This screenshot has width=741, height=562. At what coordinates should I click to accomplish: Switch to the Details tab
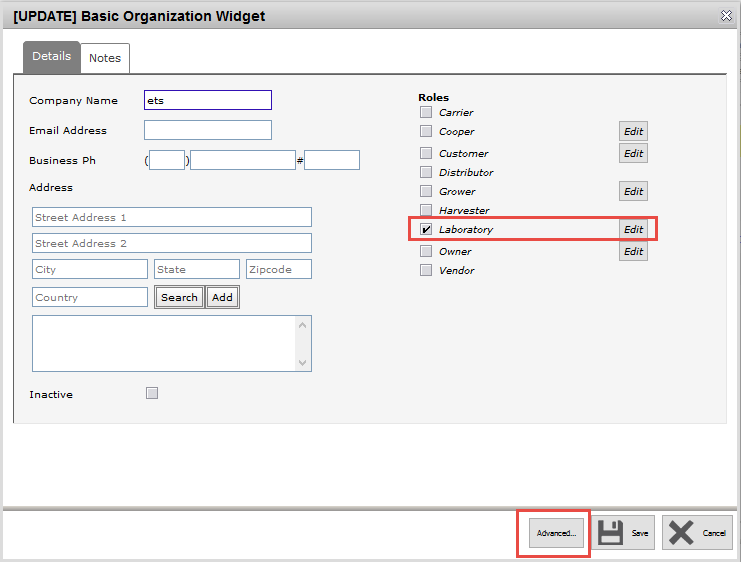point(52,57)
